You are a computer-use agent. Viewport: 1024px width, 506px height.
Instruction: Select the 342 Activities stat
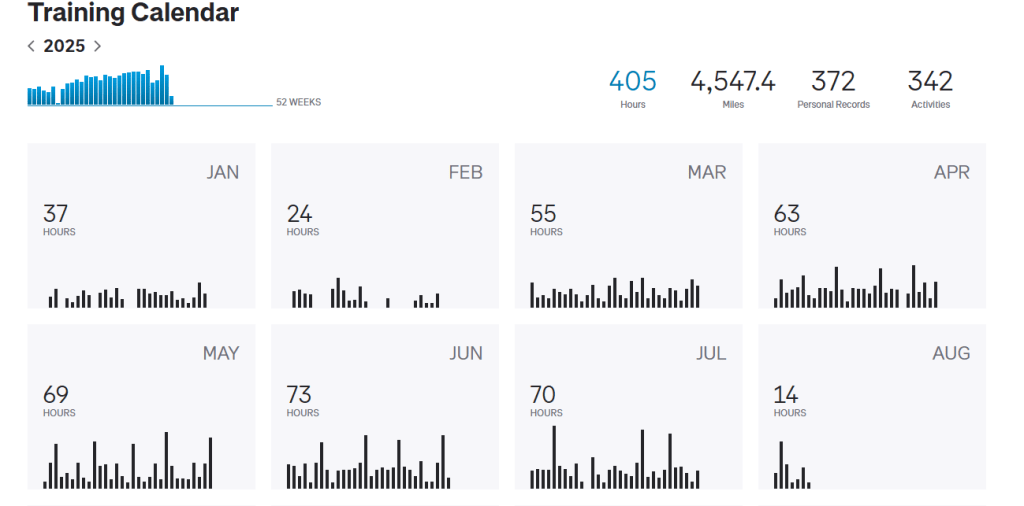(930, 88)
